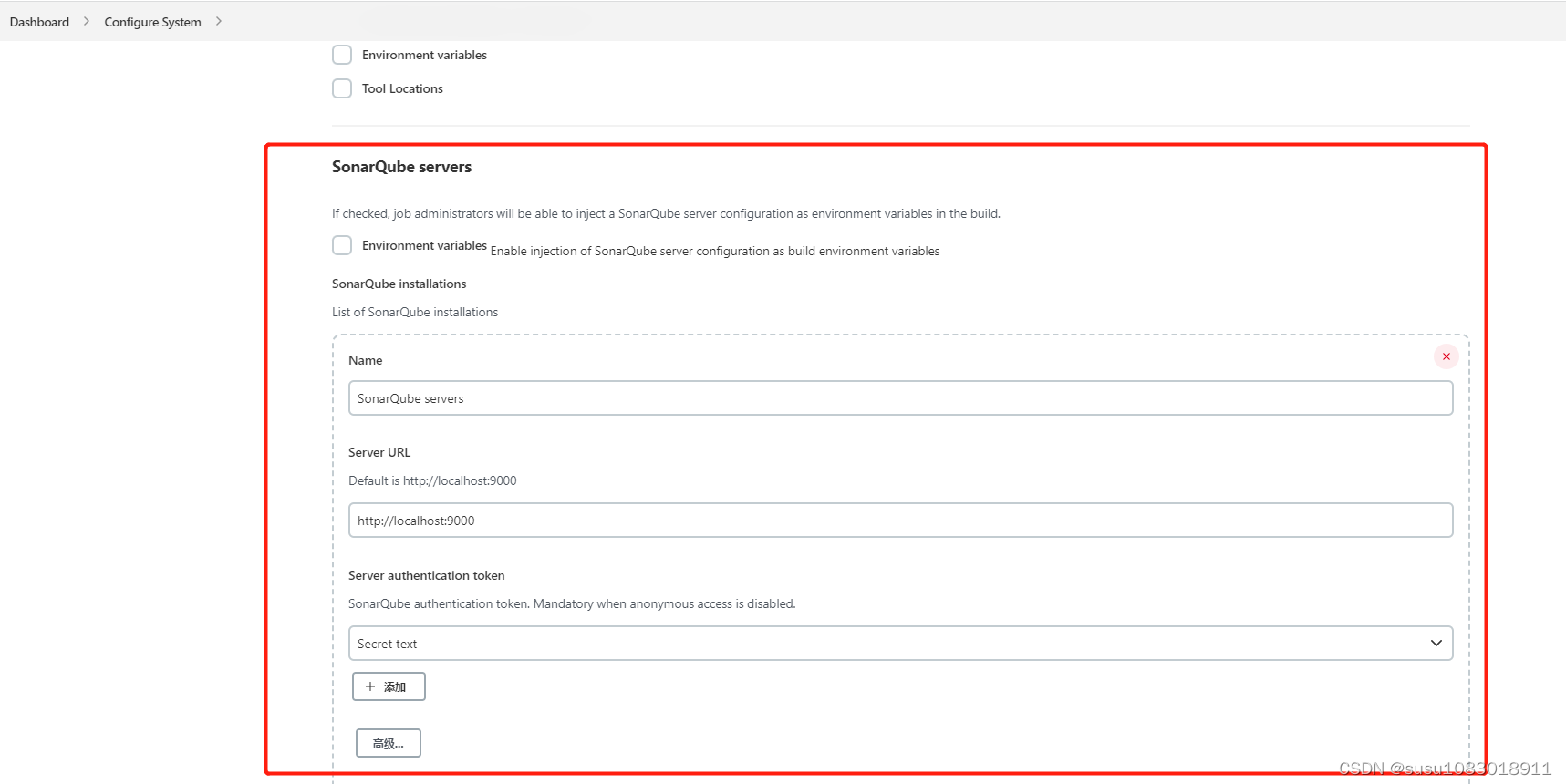This screenshot has height=784, width=1566.
Task: Click the 'If checked, job administrators' help text
Action: 666,213
